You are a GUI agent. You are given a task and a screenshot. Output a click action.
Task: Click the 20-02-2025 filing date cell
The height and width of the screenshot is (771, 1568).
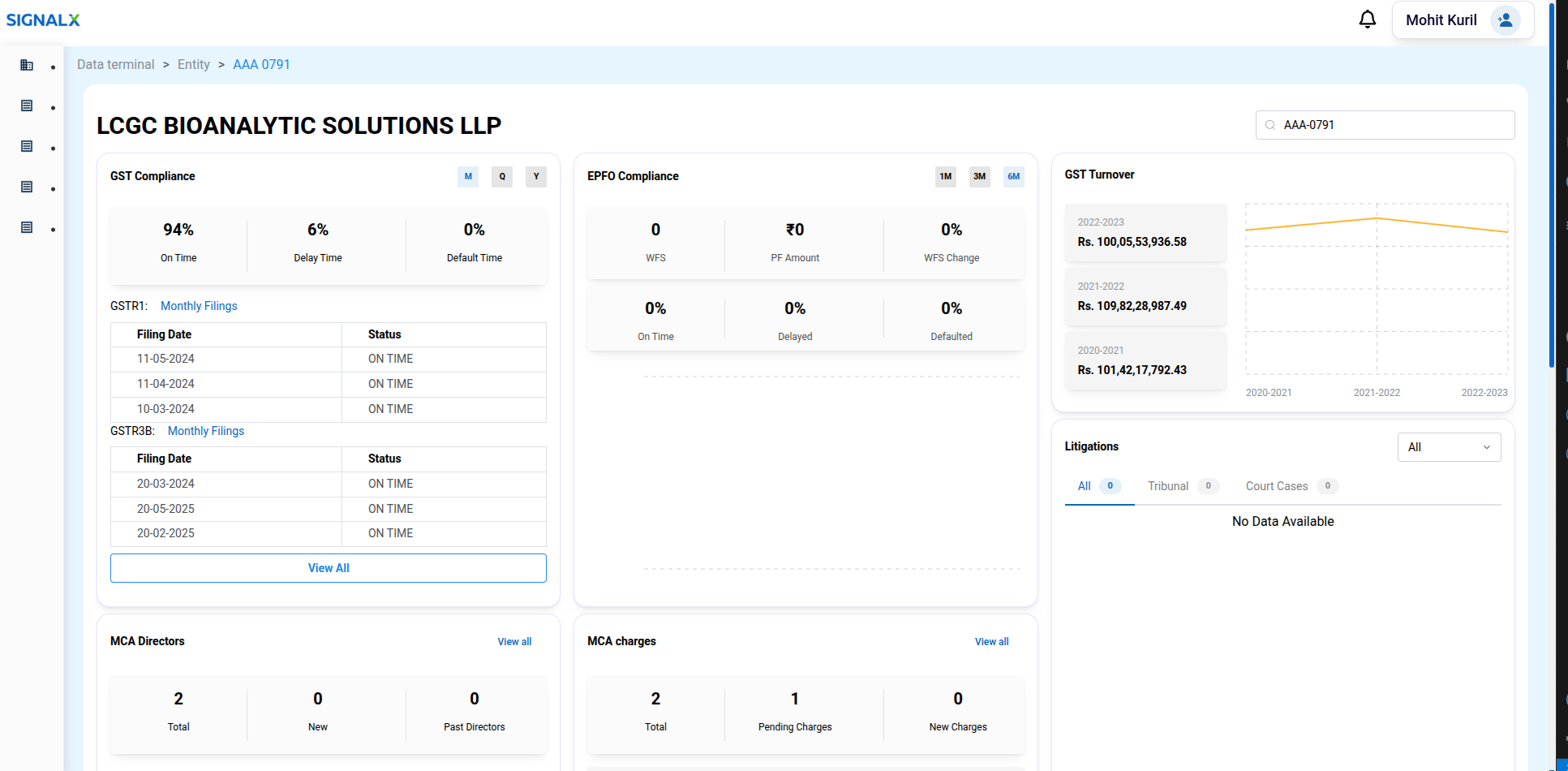pyautogui.click(x=226, y=534)
